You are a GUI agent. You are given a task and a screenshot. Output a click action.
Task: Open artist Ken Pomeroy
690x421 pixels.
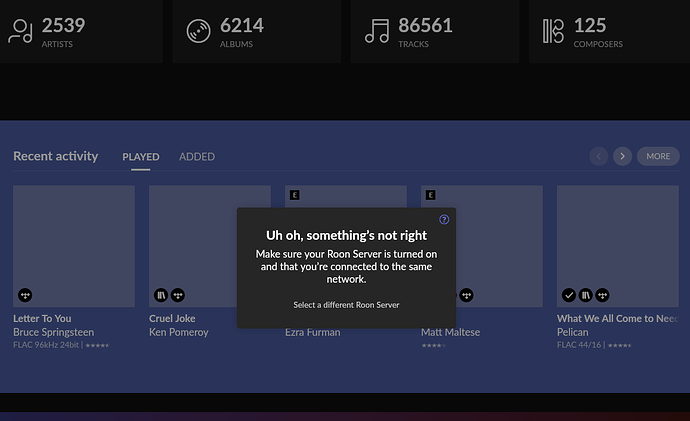(179, 332)
